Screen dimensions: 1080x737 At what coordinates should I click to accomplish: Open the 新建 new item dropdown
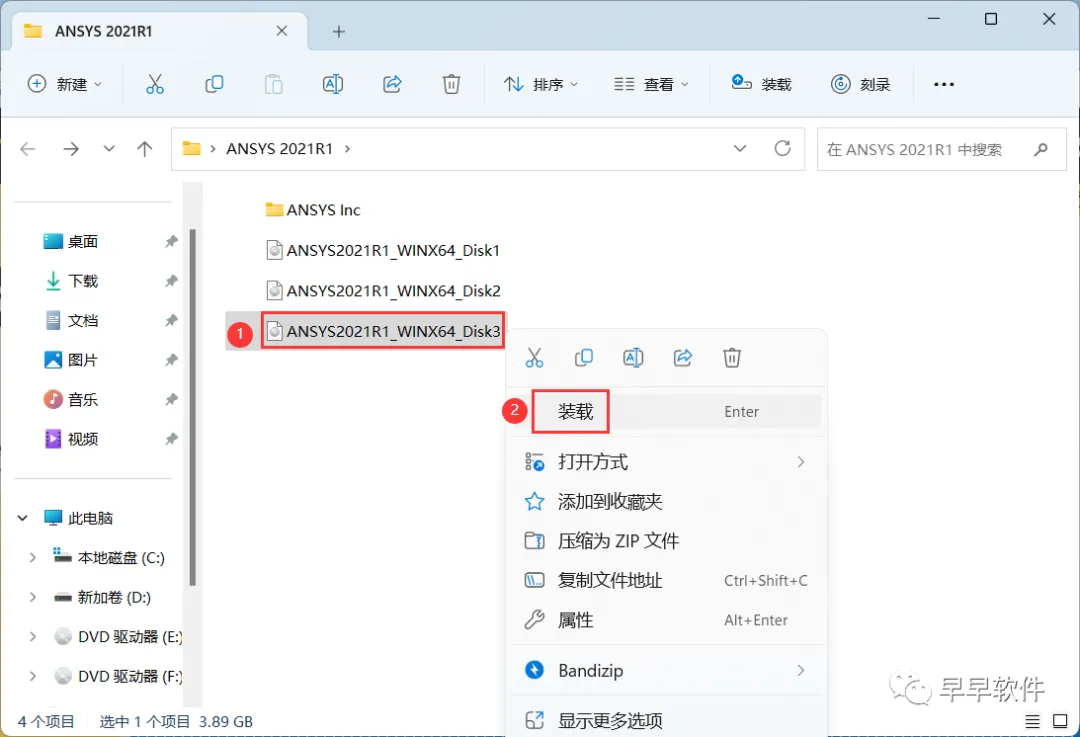[x=65, y=84]
